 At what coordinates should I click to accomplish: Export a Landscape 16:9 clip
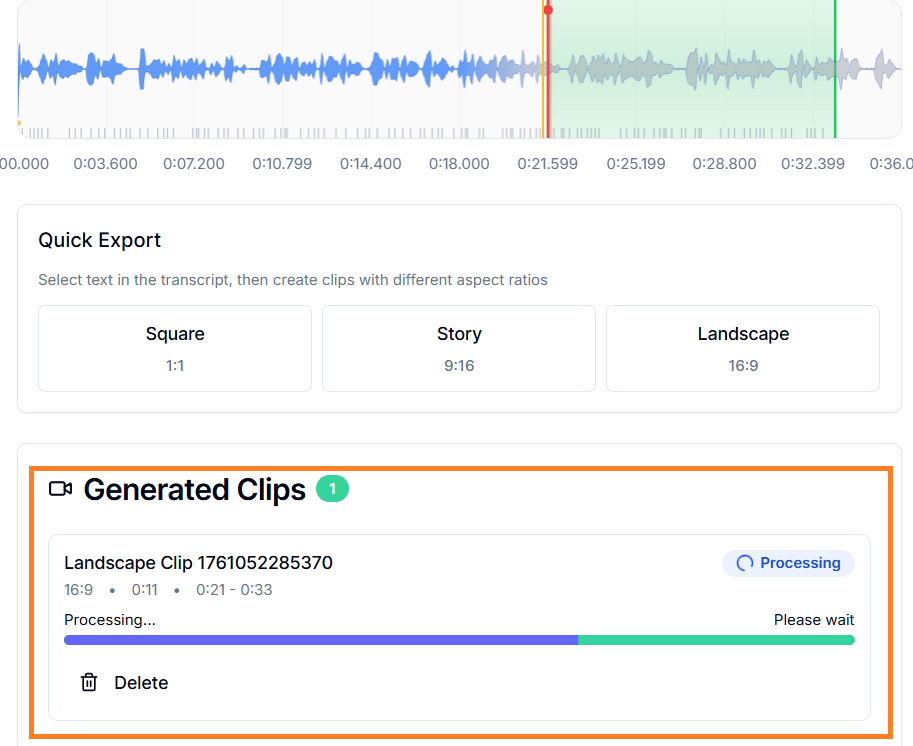point(742,348)
